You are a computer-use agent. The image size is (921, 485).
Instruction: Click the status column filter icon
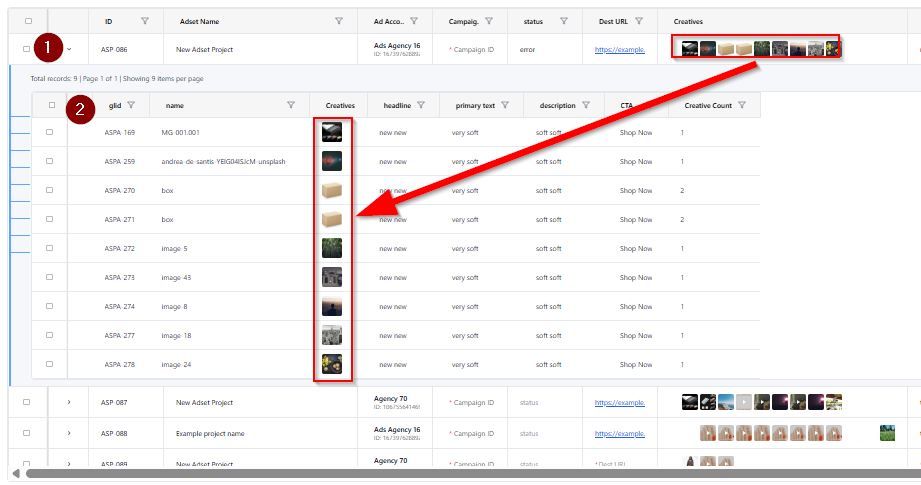563,21
